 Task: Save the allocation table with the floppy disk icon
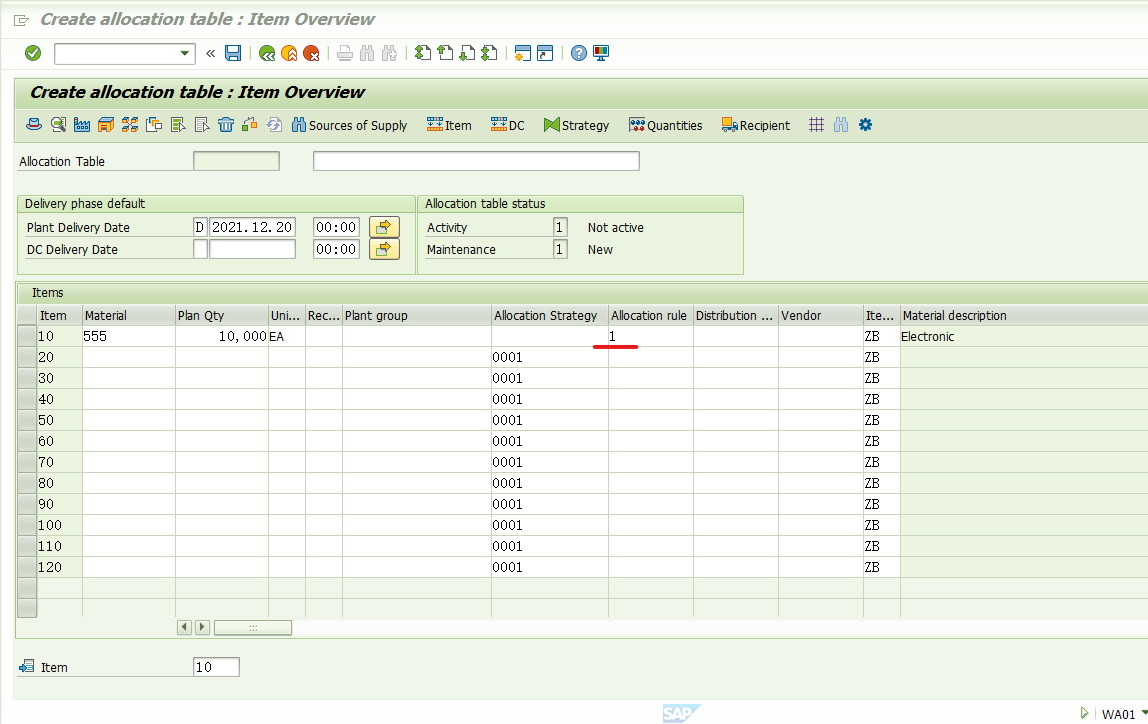coord(233,53)
